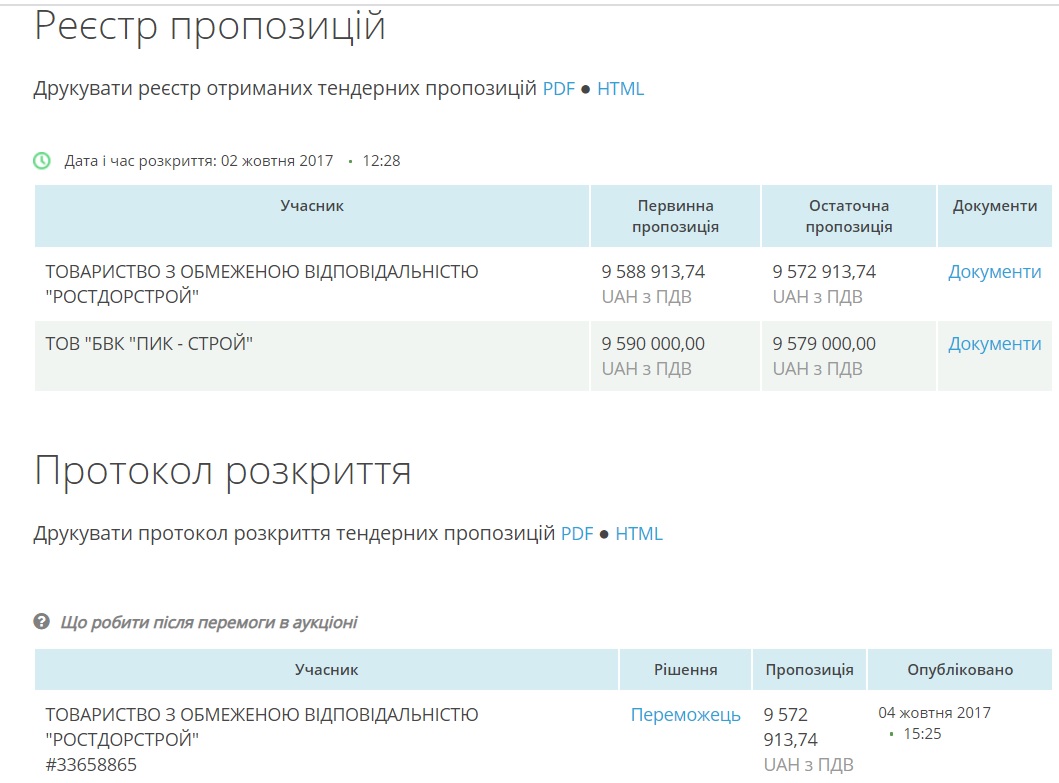Image resolution: width=1059 pixels, height=783 pixels.
Task: Click the 9 590 000,00 initial bid cell
Action: [653, 344]
